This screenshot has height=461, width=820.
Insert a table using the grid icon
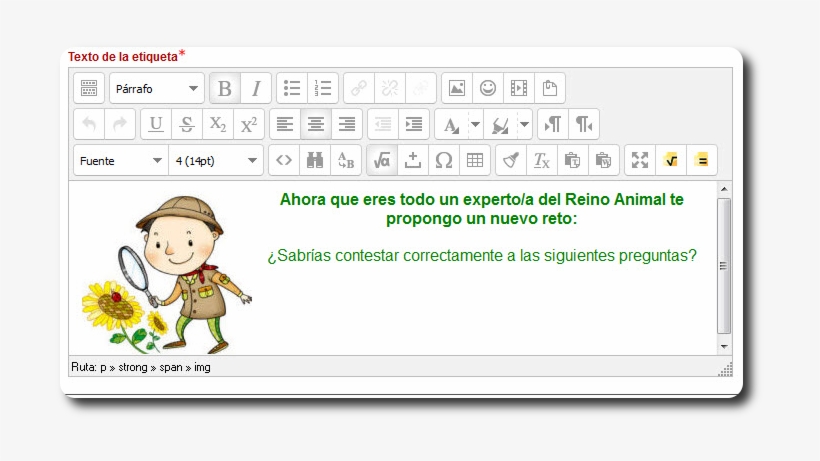pos(474,160)
